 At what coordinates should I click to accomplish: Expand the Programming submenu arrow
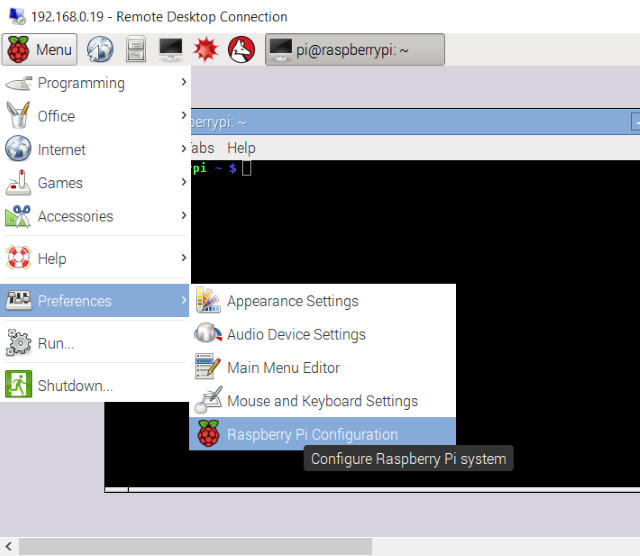point(184,82)
